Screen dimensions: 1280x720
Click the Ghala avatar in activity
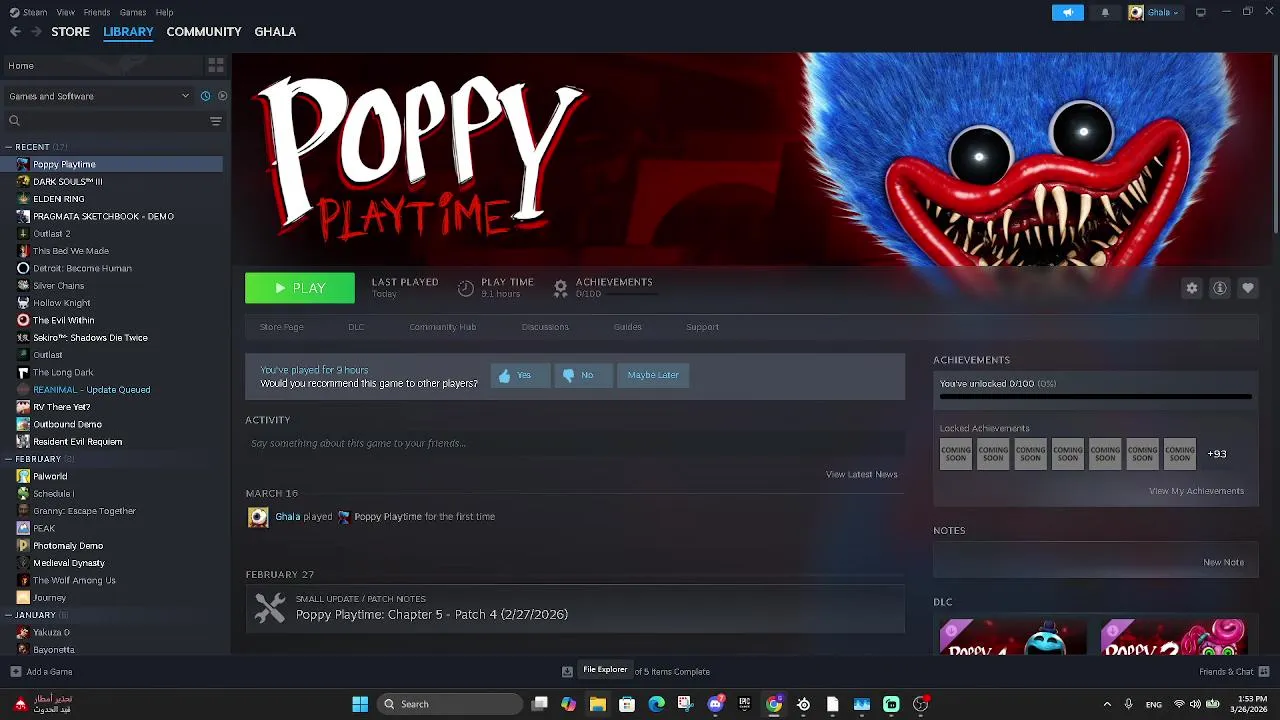[258, 517]
